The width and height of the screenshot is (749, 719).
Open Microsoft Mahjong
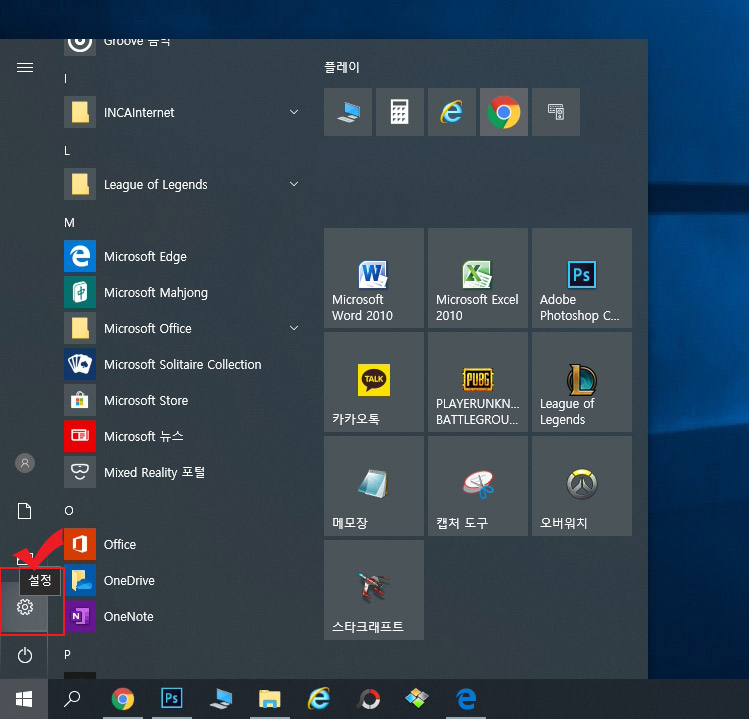182,292
